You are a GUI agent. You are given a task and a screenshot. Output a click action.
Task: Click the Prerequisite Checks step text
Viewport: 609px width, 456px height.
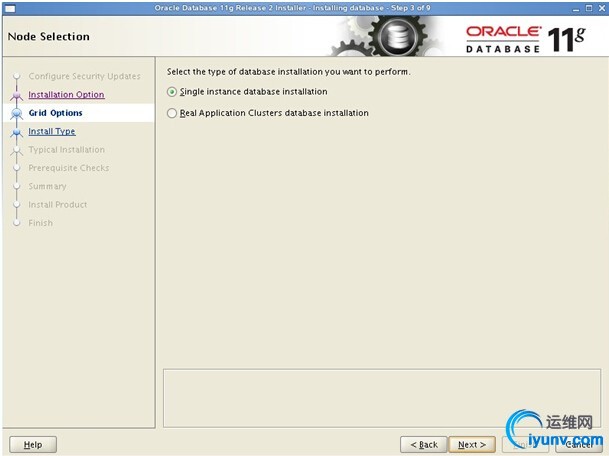[69, 168]
